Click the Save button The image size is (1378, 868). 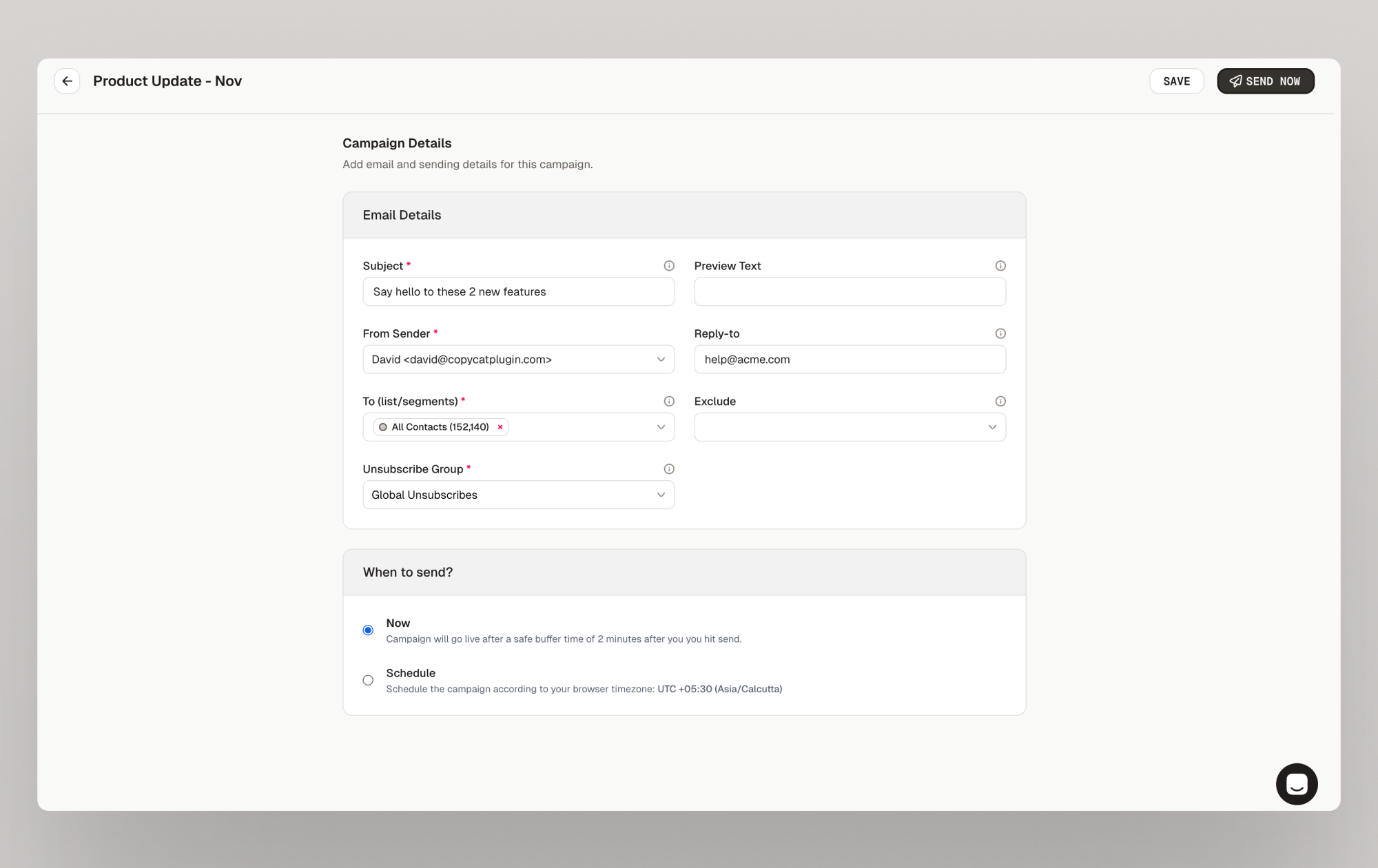tap(1176, 81)
